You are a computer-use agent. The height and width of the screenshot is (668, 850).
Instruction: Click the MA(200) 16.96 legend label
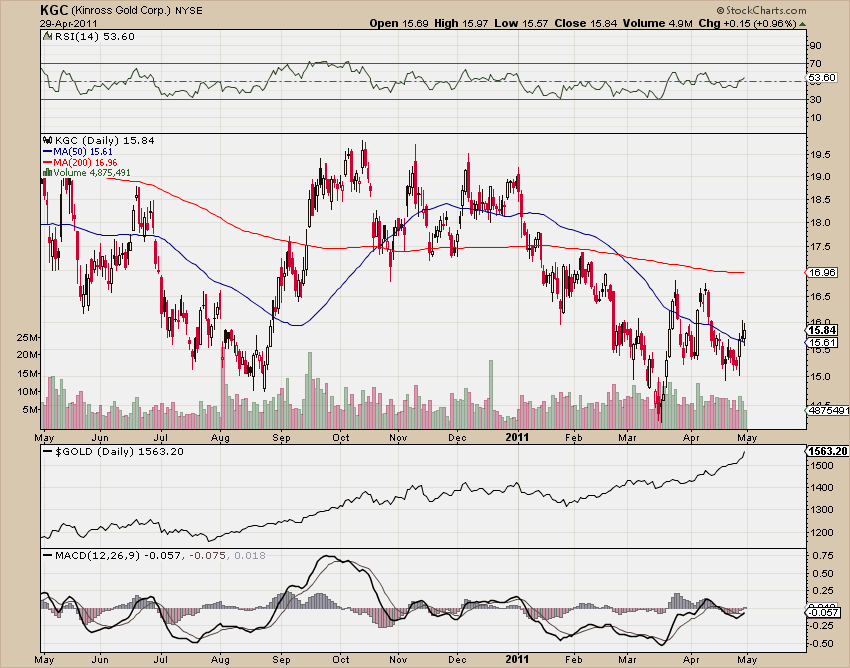coord(85,163)
